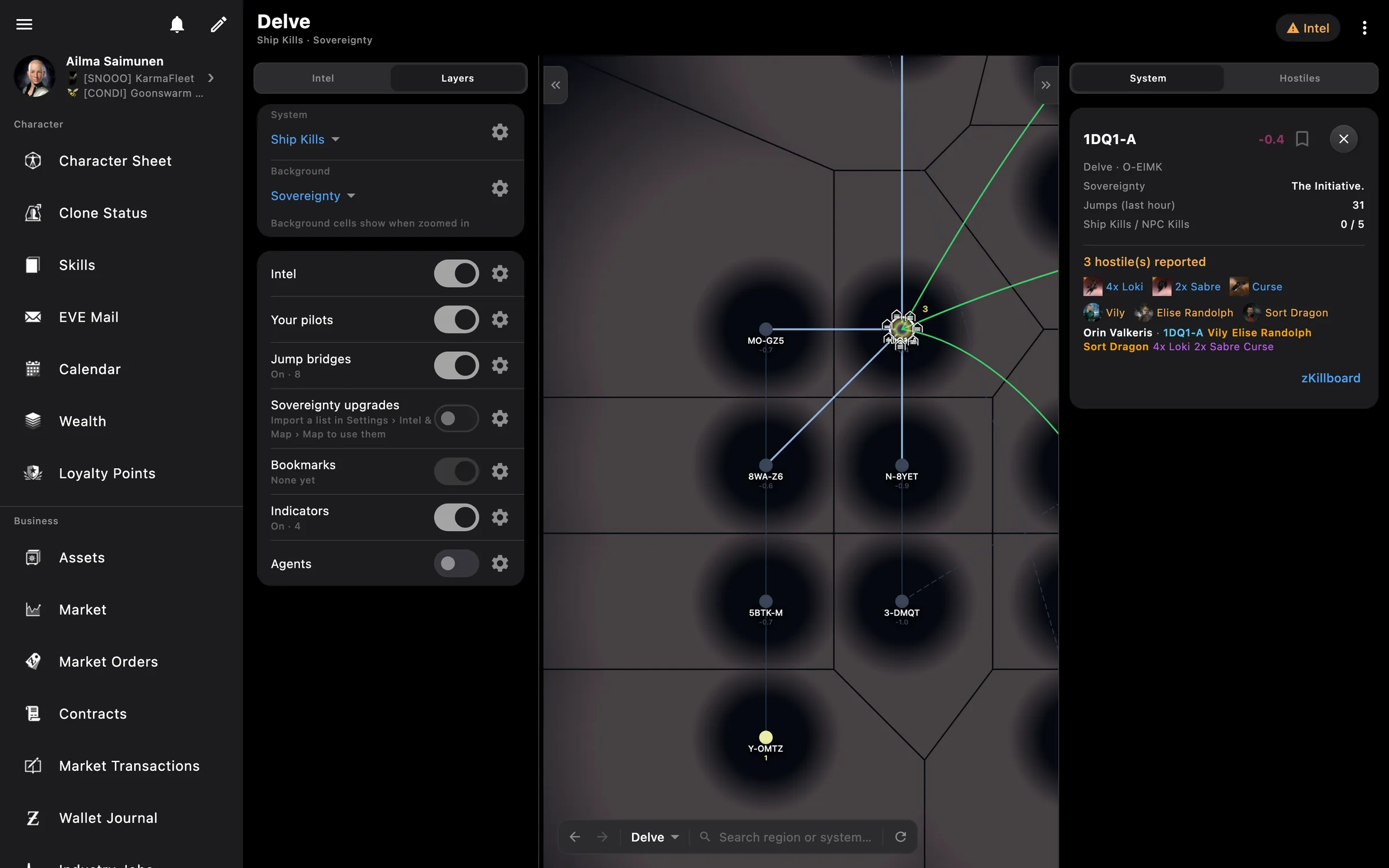Image resolution: width=1389 pixels, height=868 pixels.
Task: Select the System tab
Action: point(1148,78)
